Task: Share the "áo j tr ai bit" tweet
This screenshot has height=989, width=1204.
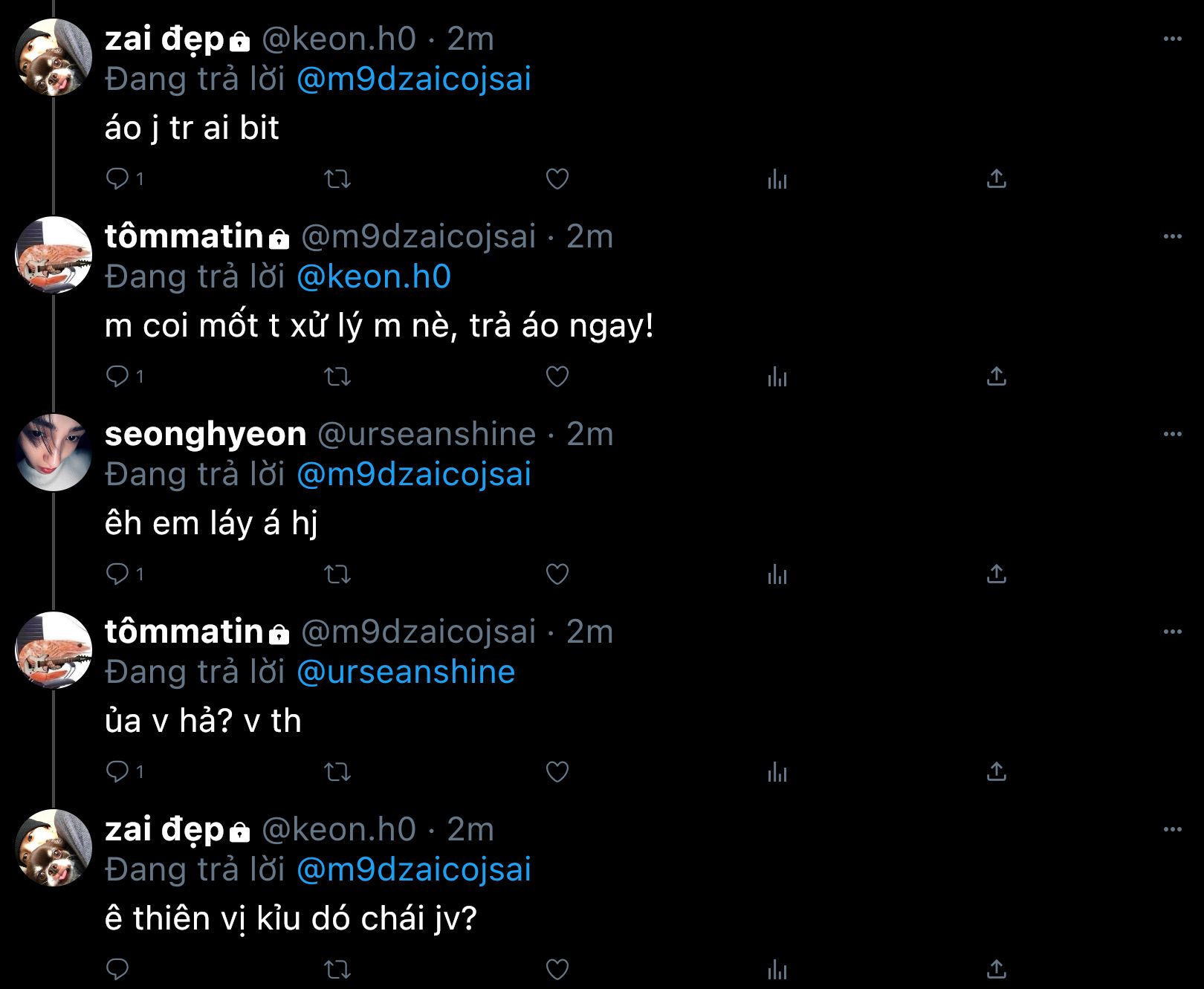Action: tap(996, 179)
